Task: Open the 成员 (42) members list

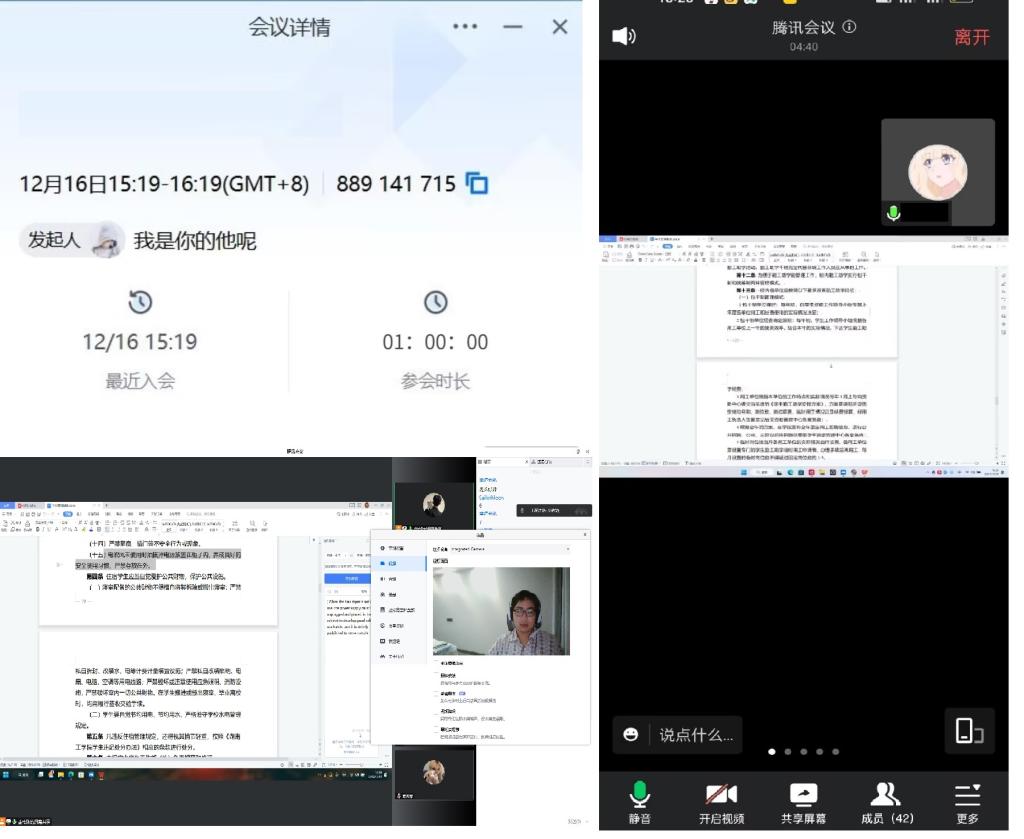Action: pyautogui.click(x=887, y=802)
